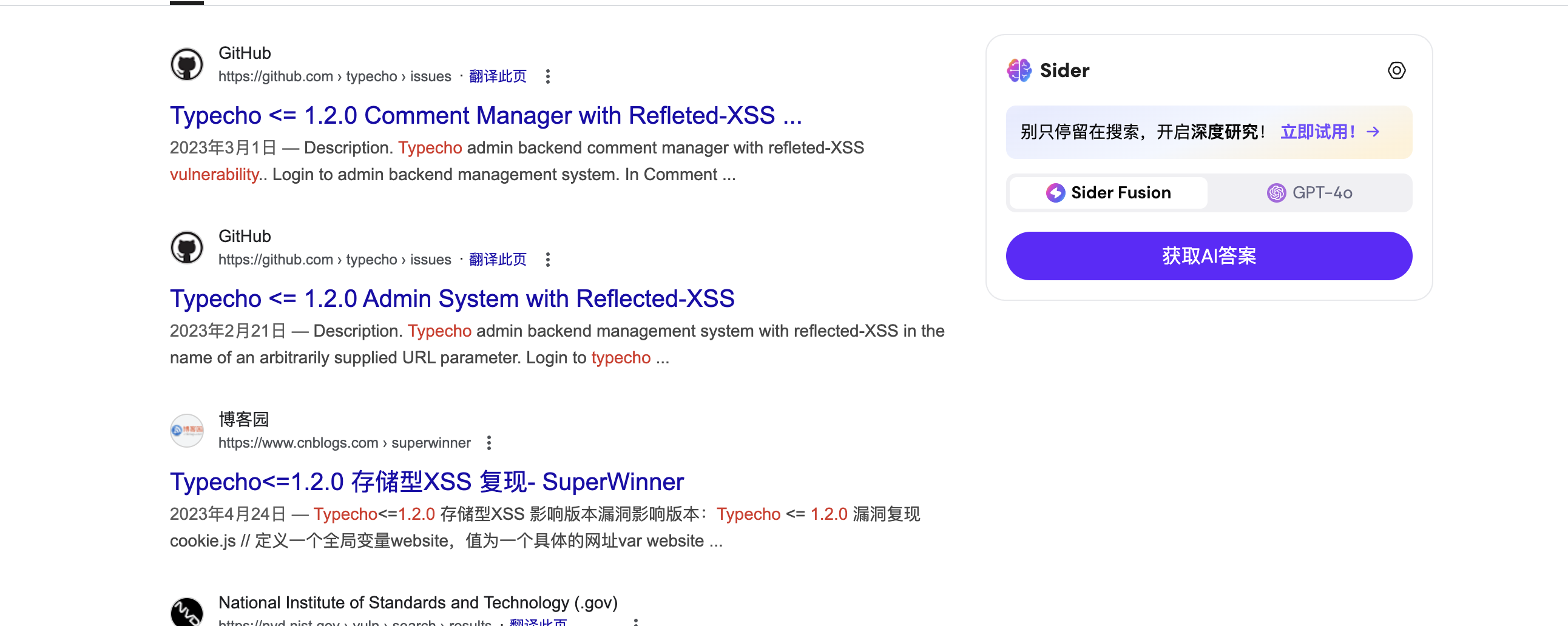Translate the Comment Manager result page via 翻译此页
The height and width of the screenshot is (626, 1568).
498,76
